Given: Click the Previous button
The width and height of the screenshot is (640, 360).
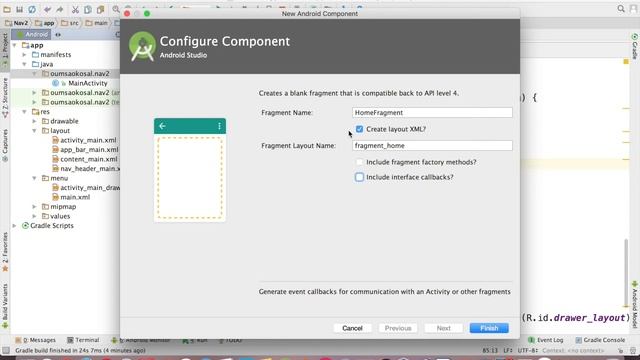Looking at the screenshot, I should (398, 328).
